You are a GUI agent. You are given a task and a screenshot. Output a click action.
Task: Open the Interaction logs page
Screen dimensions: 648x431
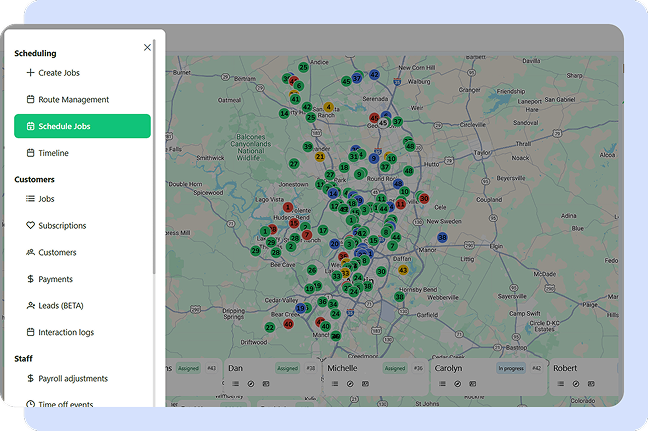click(x=66, y=332)
